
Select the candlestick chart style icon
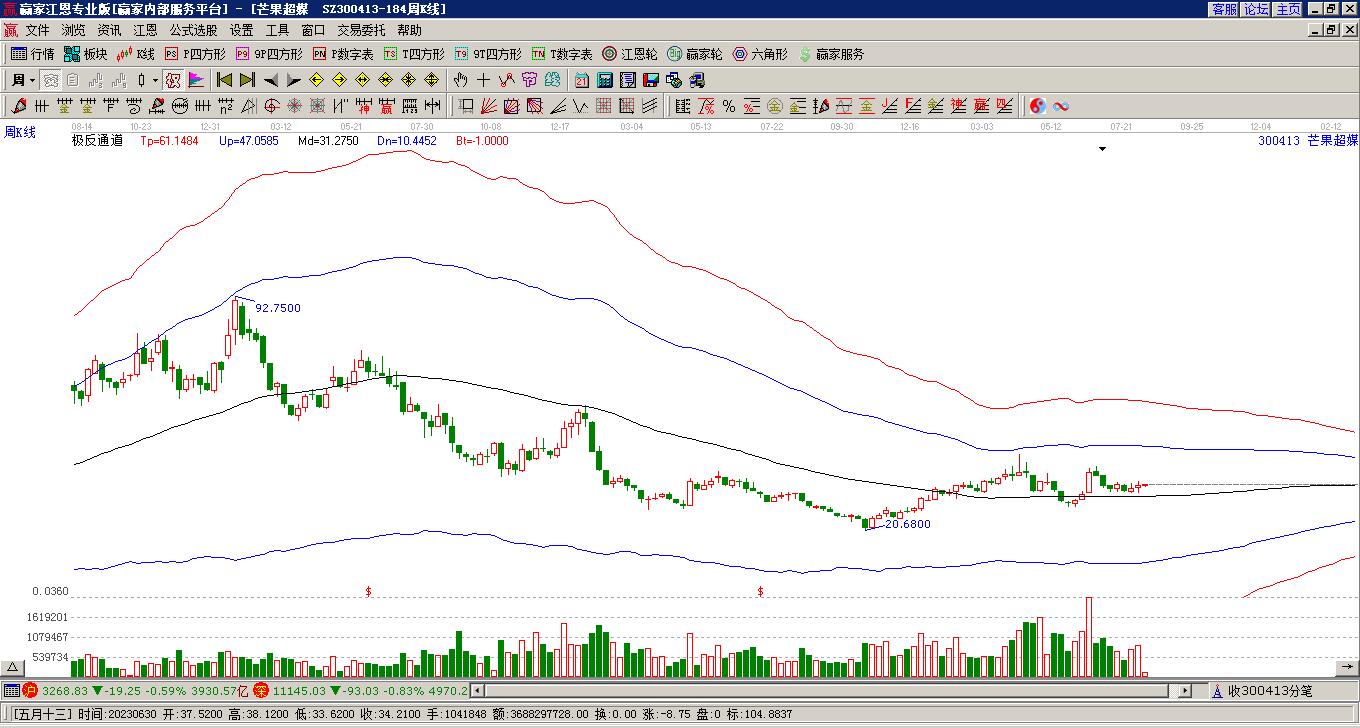142,80
